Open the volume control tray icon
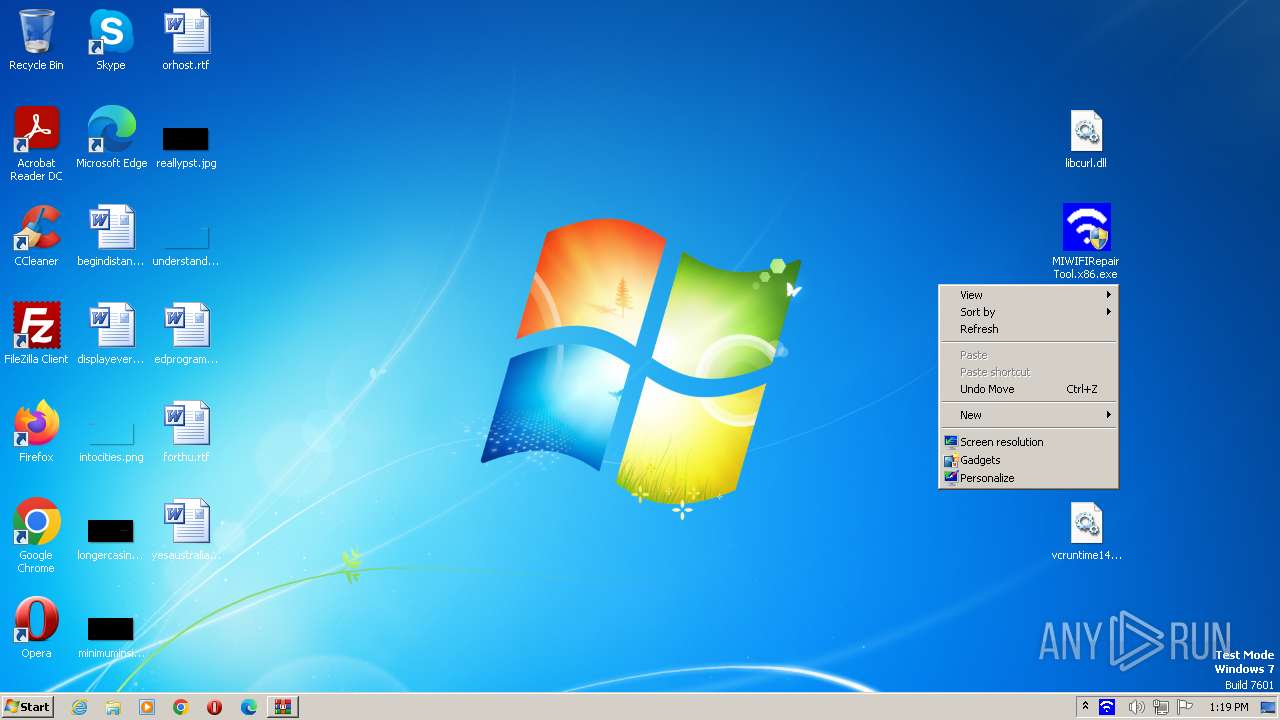The height and width of the screenshot is (720, 1280). (x=1136, y=707)
